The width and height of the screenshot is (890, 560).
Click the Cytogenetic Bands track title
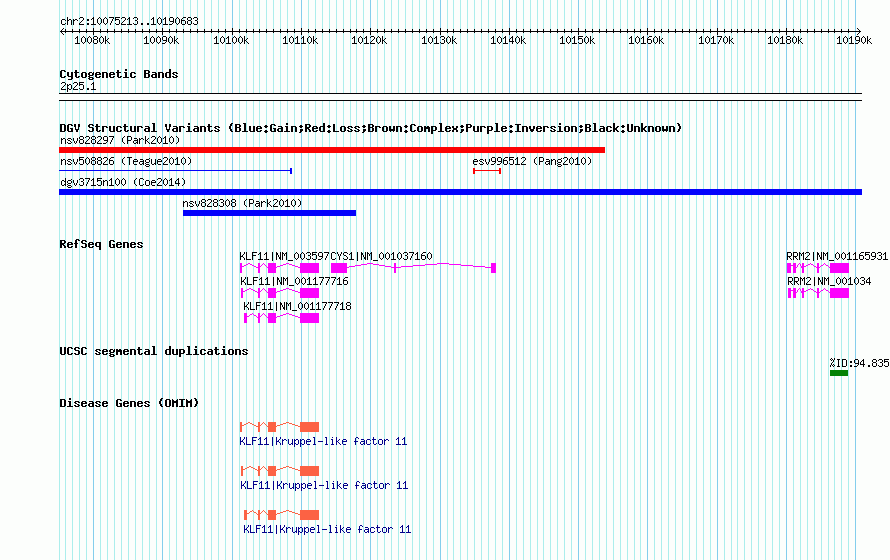point(119,74)
